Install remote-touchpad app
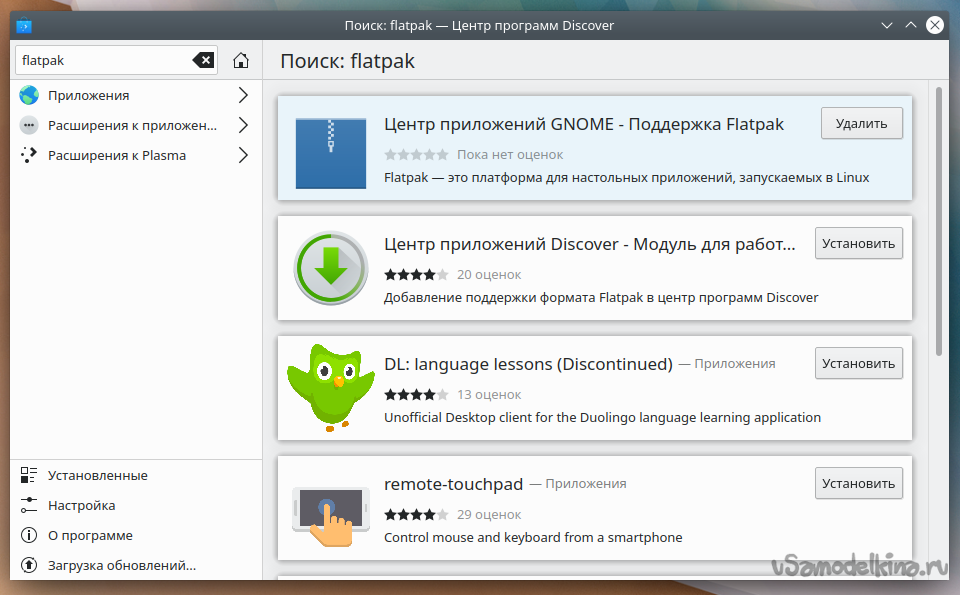The height and width of the screenshot is (595, 960). pyautogui.click(x=858, y=483)
